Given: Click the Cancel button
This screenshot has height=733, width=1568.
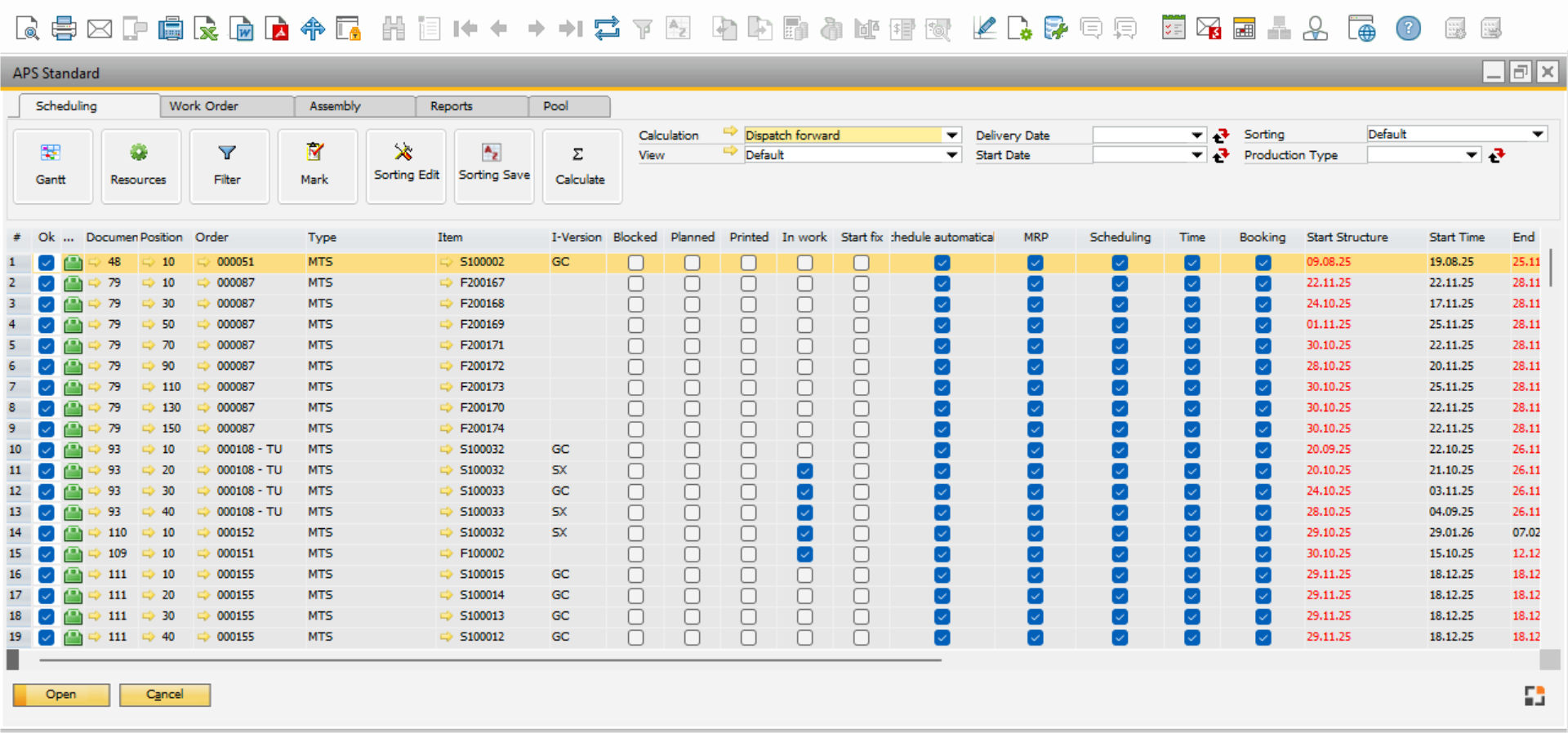Looking at the screenshot, I should click(165, 695).
